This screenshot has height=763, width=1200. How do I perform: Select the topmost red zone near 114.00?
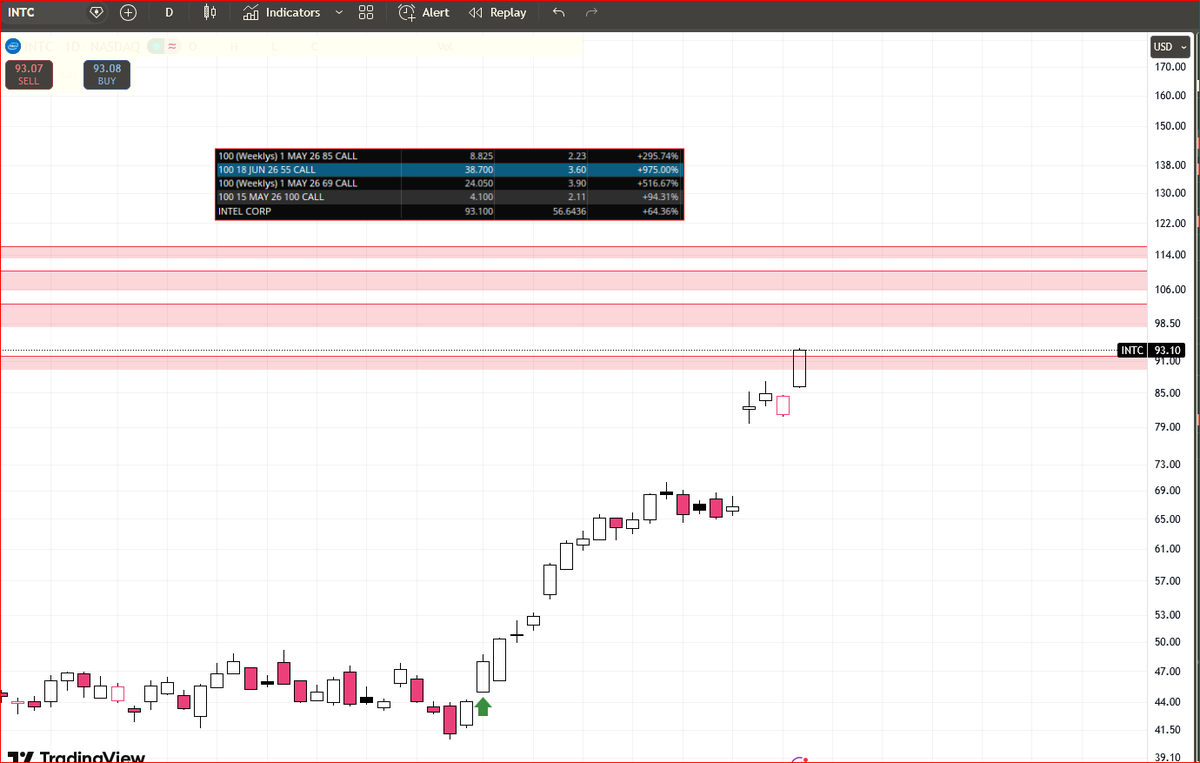pos(573,252)
